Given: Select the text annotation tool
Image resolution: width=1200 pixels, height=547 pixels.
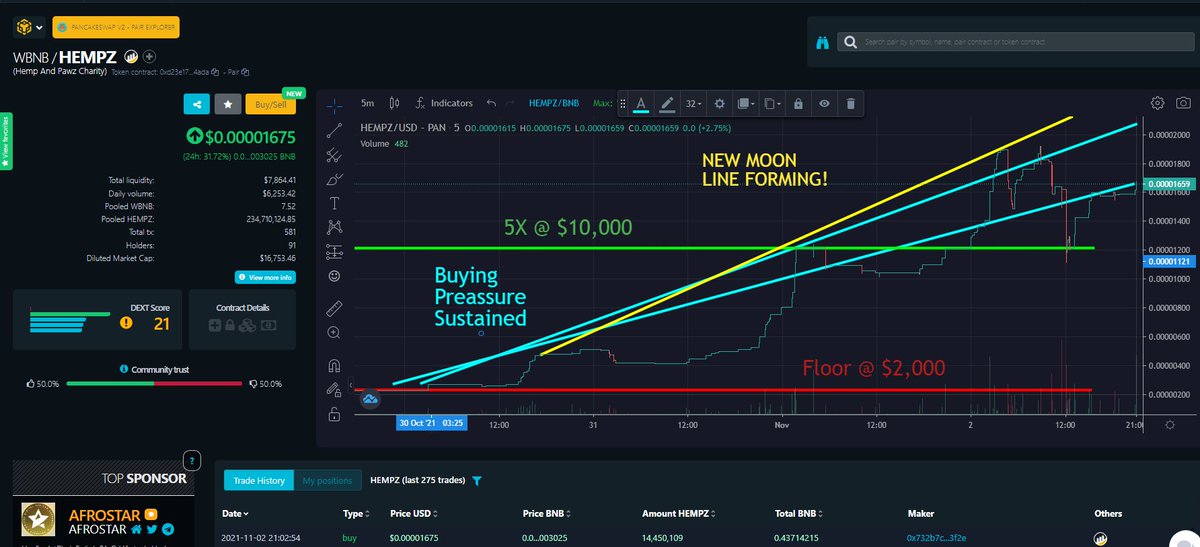Looking at the screenshot, I should 334,202.
